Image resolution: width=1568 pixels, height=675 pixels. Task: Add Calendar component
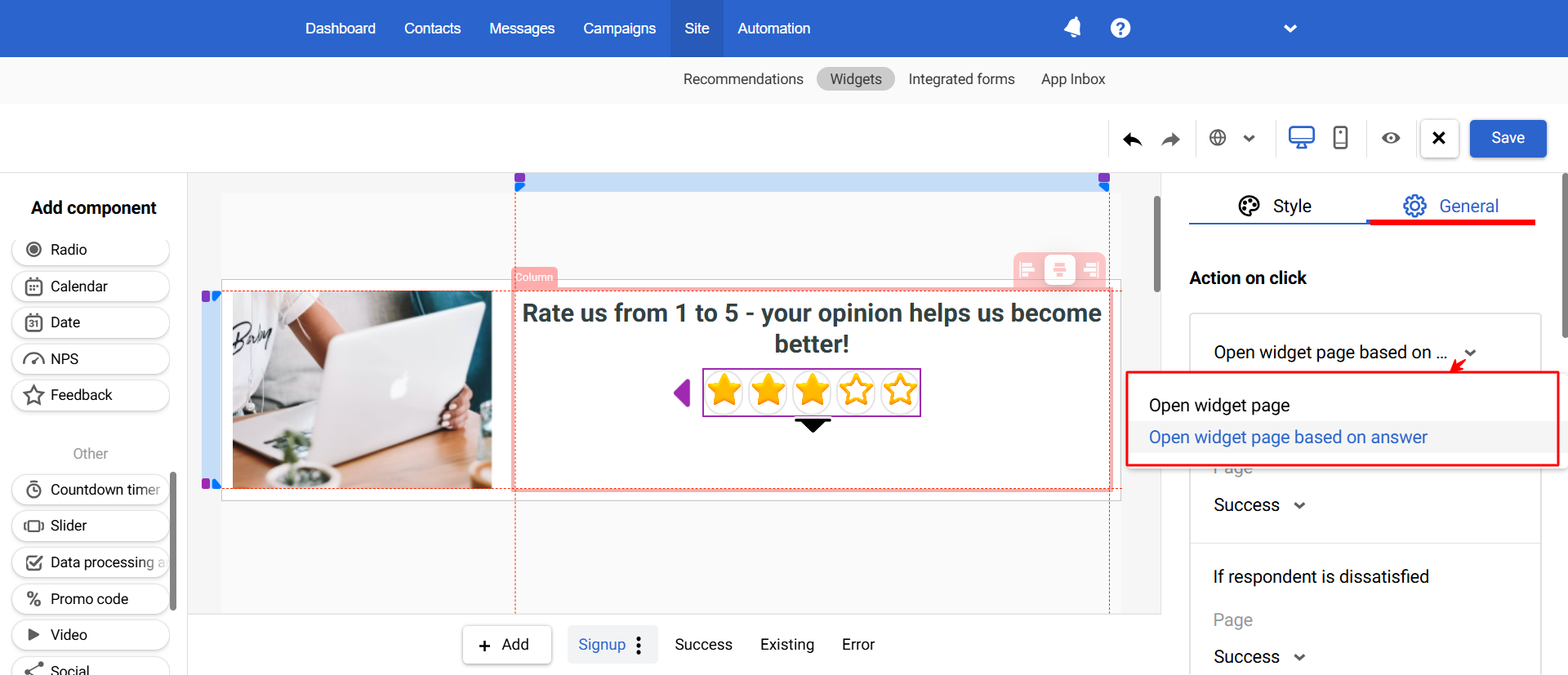coord(91,286)
